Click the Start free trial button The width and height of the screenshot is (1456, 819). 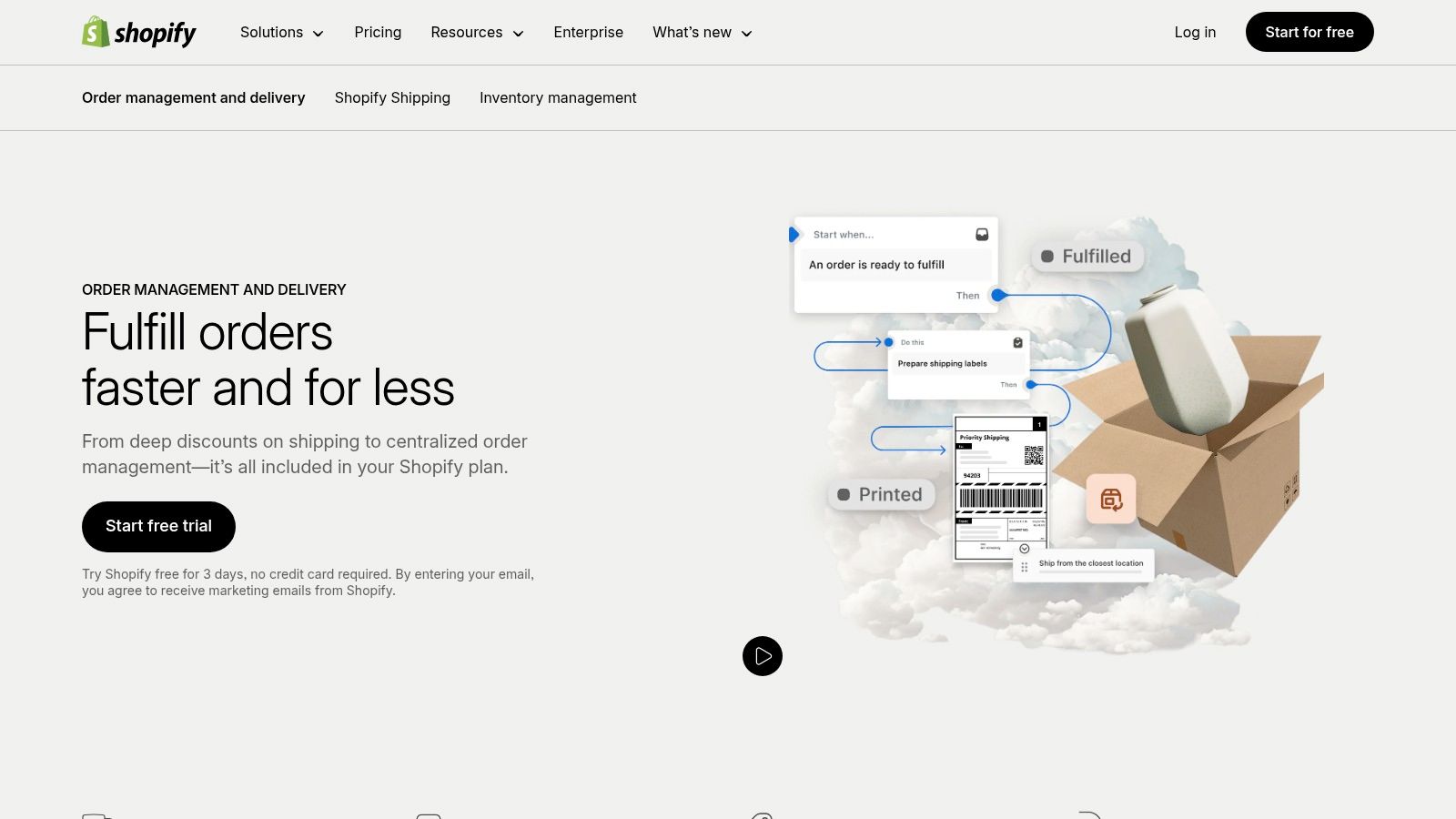(158, 526)
